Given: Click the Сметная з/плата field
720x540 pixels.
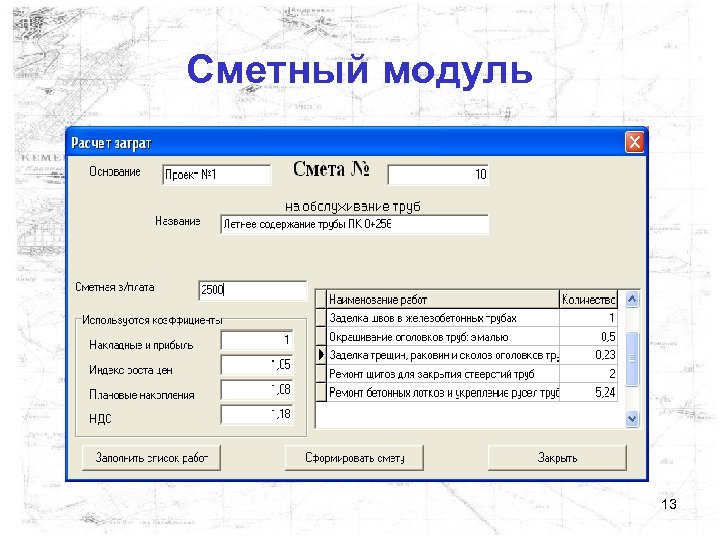Looking at the screenshot, I should 252,290.
